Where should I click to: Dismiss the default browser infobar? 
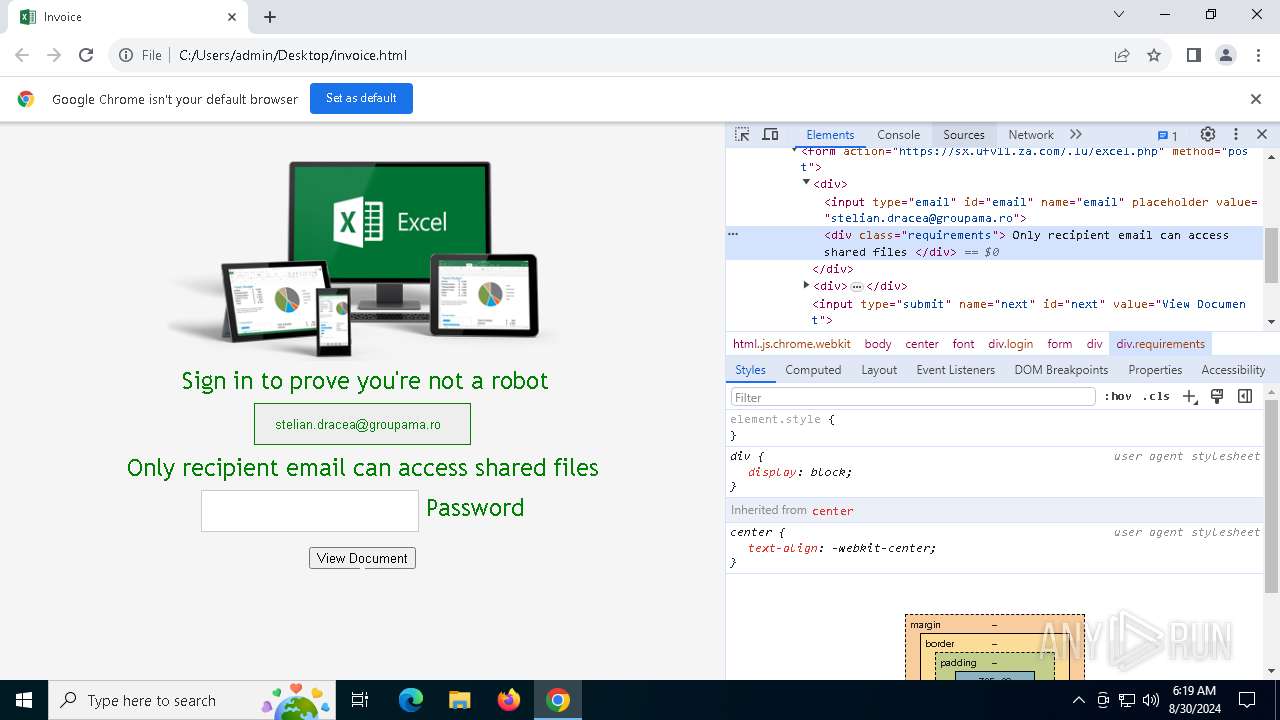point(1256,99)
